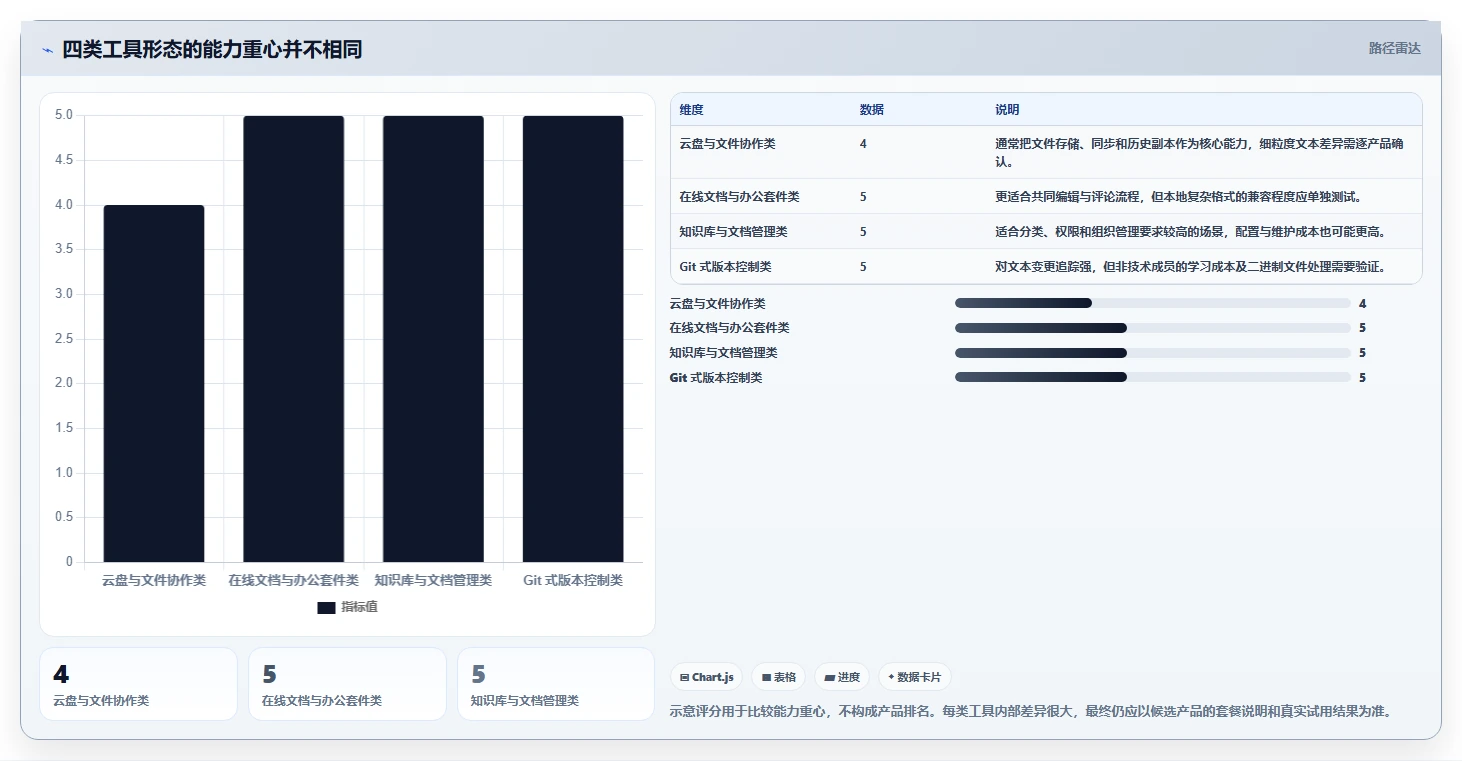Viewport: 1462px width, 761px height.
Task: Click the 云盘与文件协作类 table cell
Action: click(727, 144)
